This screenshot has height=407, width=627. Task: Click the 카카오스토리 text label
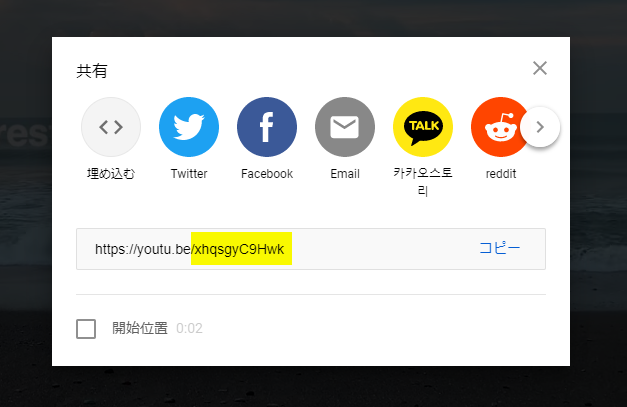click(423, 182)
